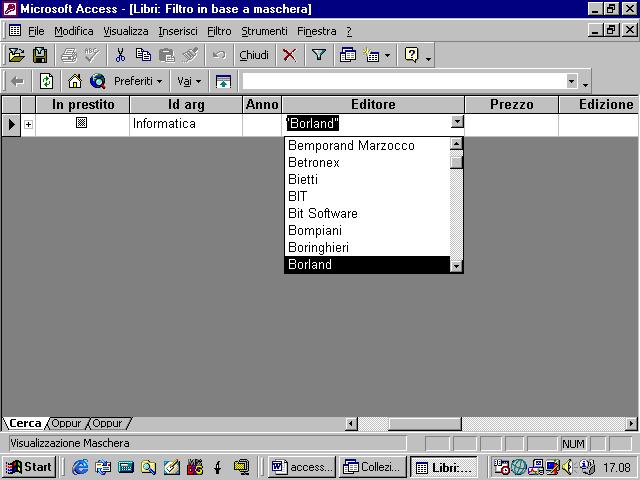Open the Modifica menu
The width and height of the screenshot is (640, 480).
(74, 31)
